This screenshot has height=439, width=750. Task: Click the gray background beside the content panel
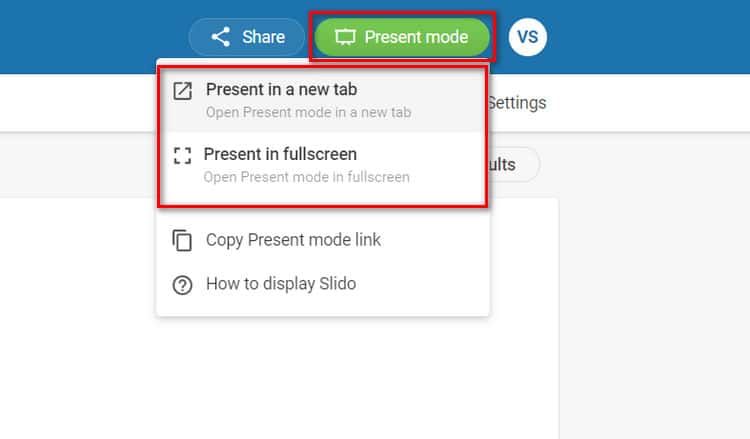pyautogui.click(x=650, y=300)
